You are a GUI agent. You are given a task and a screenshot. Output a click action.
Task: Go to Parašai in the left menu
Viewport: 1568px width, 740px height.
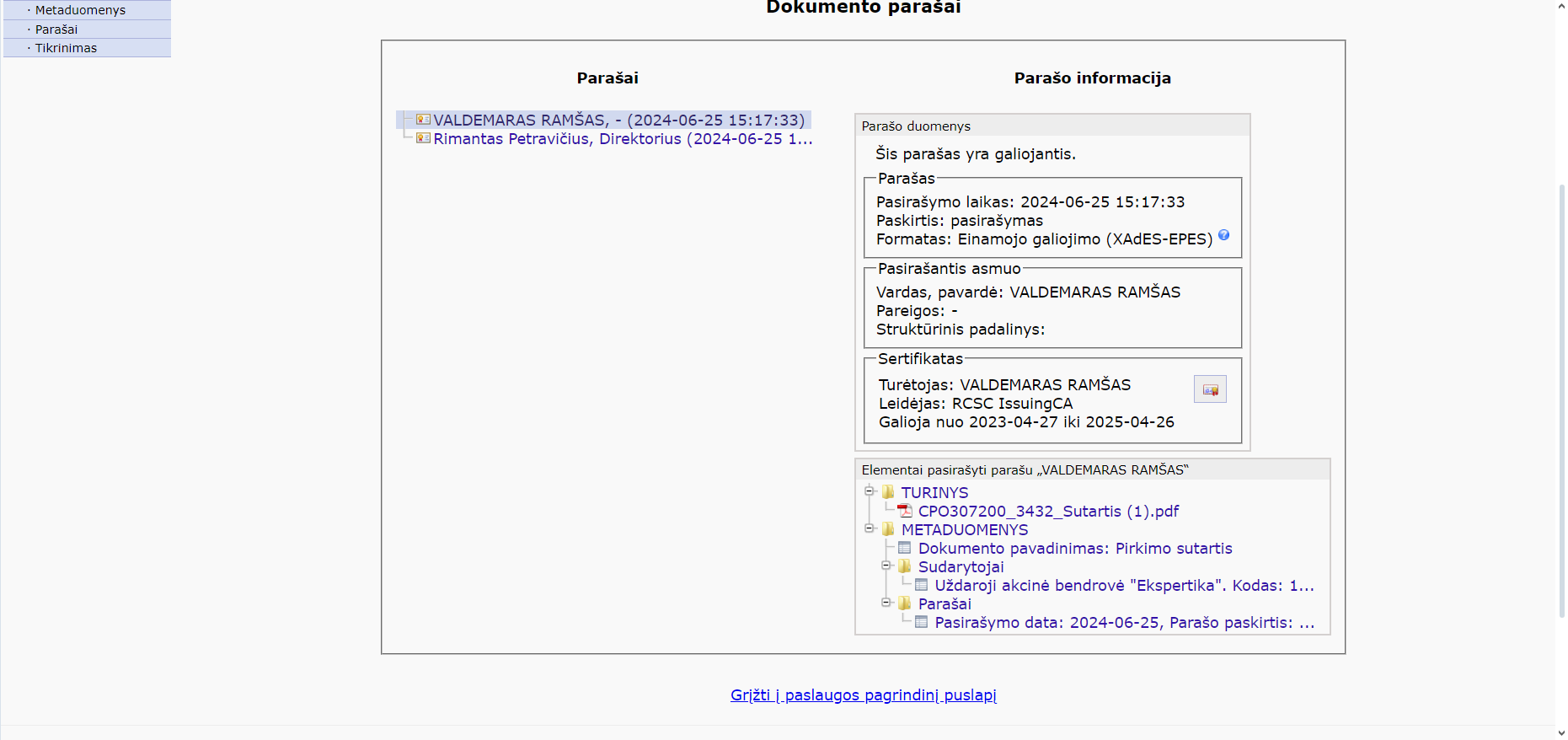(x=56, y=29)
